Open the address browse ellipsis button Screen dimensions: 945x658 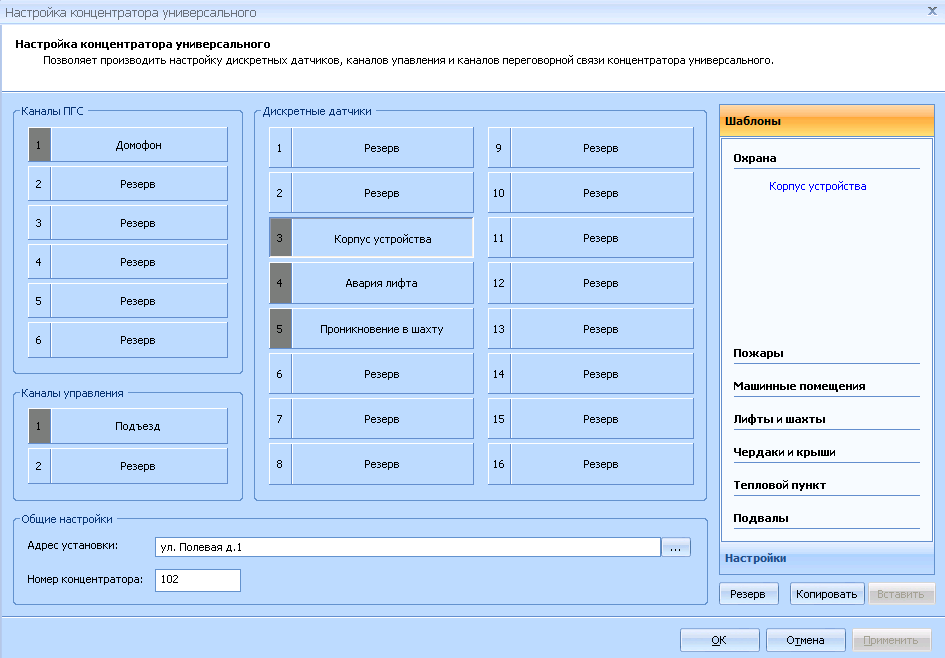(676, 547)
